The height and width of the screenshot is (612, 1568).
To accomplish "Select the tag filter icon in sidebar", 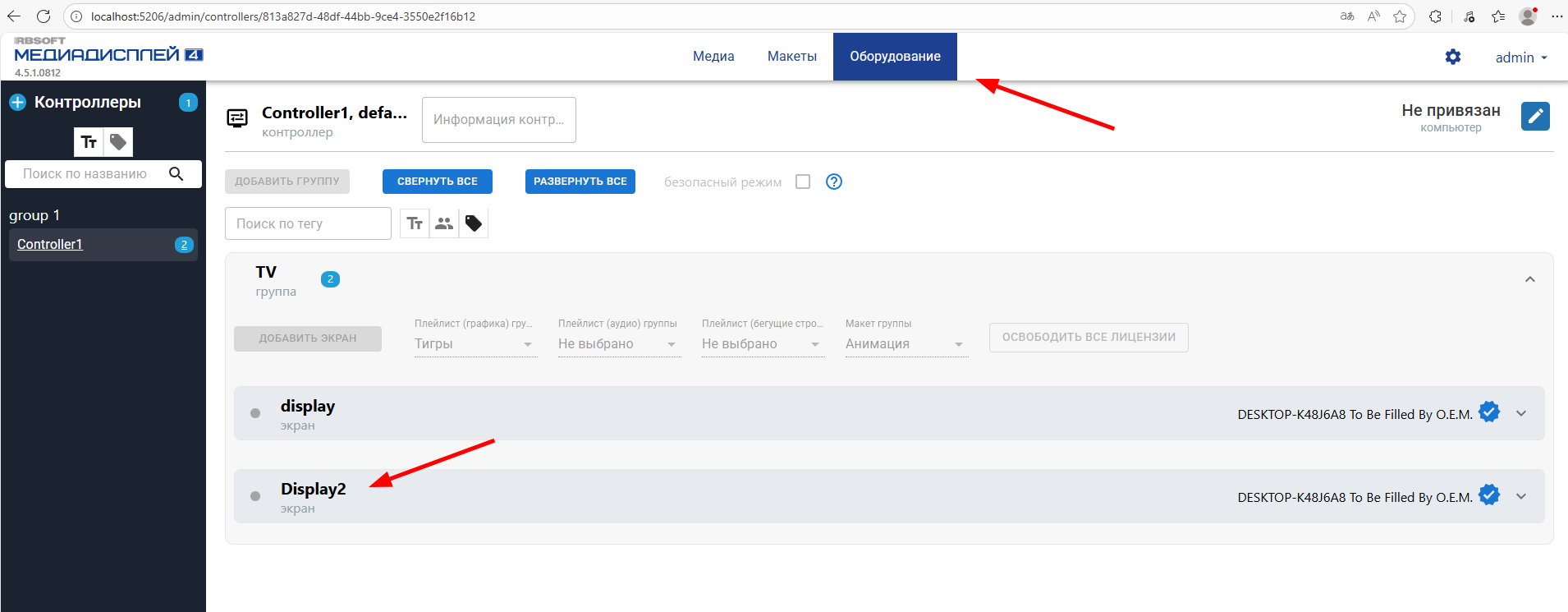I will [118, 142].
